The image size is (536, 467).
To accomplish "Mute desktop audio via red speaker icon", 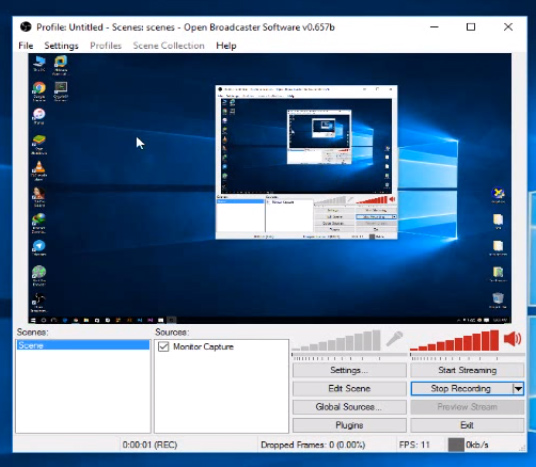I will tap(512, 339).
